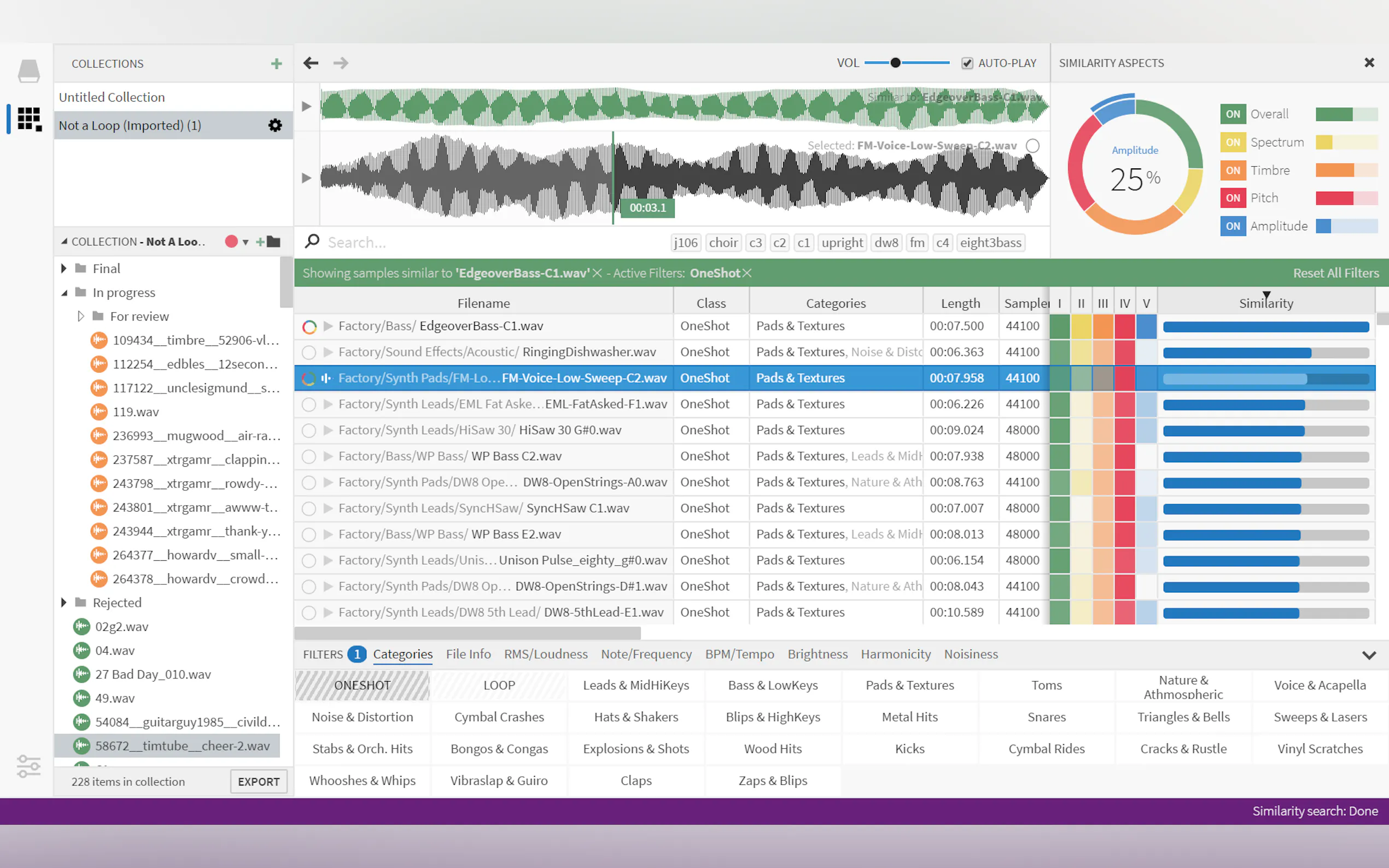
Task: Expand the Rejected folder in tree
Action: click(64, 603)
